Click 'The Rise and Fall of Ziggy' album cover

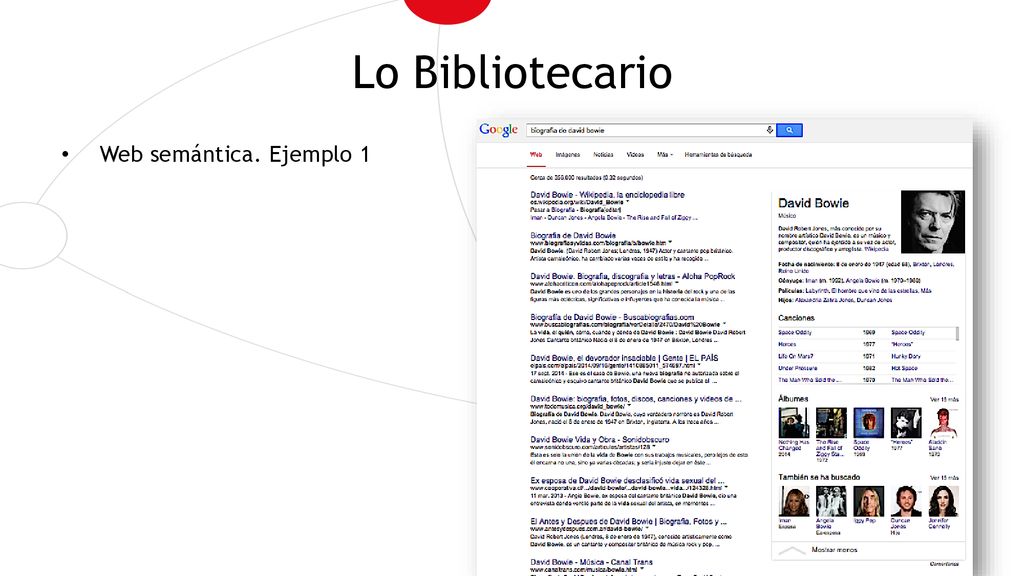click(x=831, y=423)
